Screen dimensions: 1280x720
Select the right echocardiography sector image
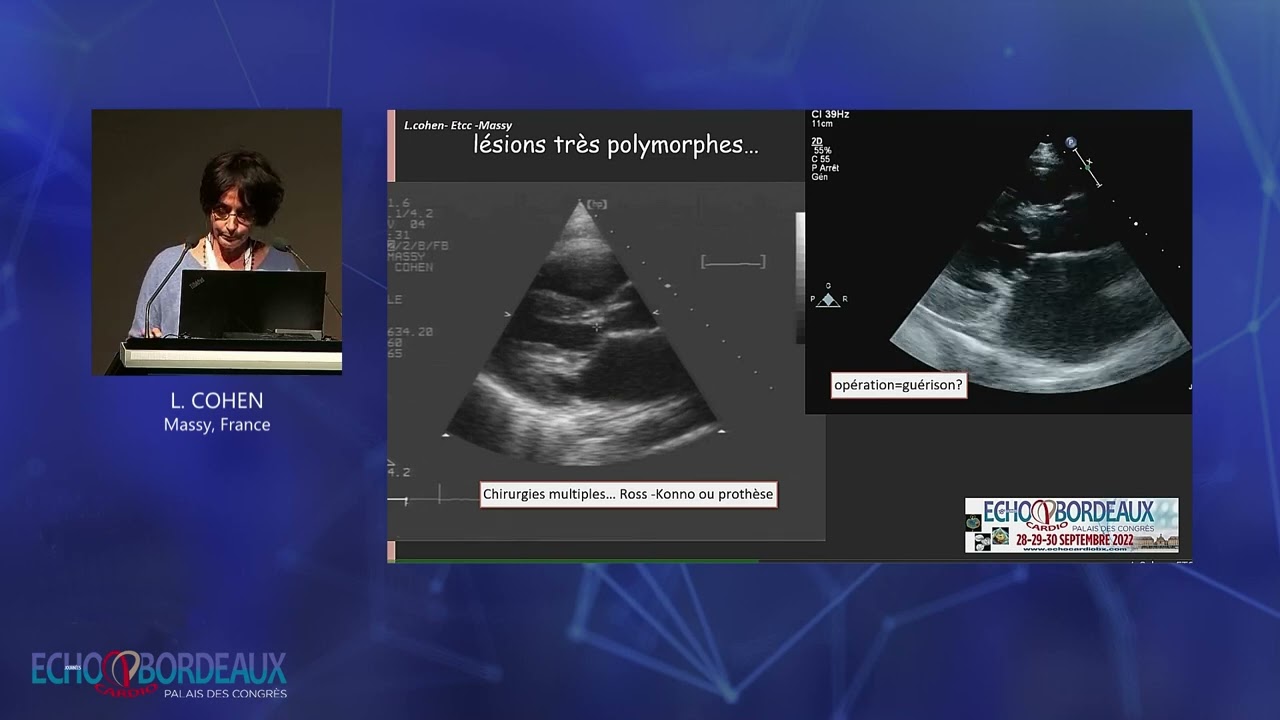point(1040,265)
